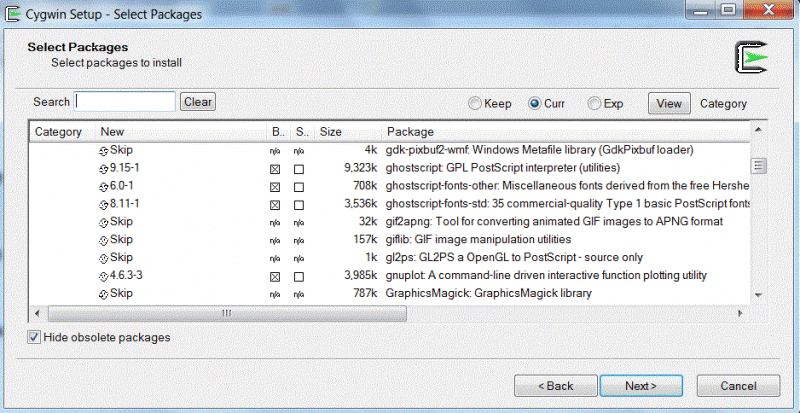The width and height of the screenshot is (800, 413).
Task: Click the cycle icon for gnuplot 4.6.3-3
Action: (104, 277)
